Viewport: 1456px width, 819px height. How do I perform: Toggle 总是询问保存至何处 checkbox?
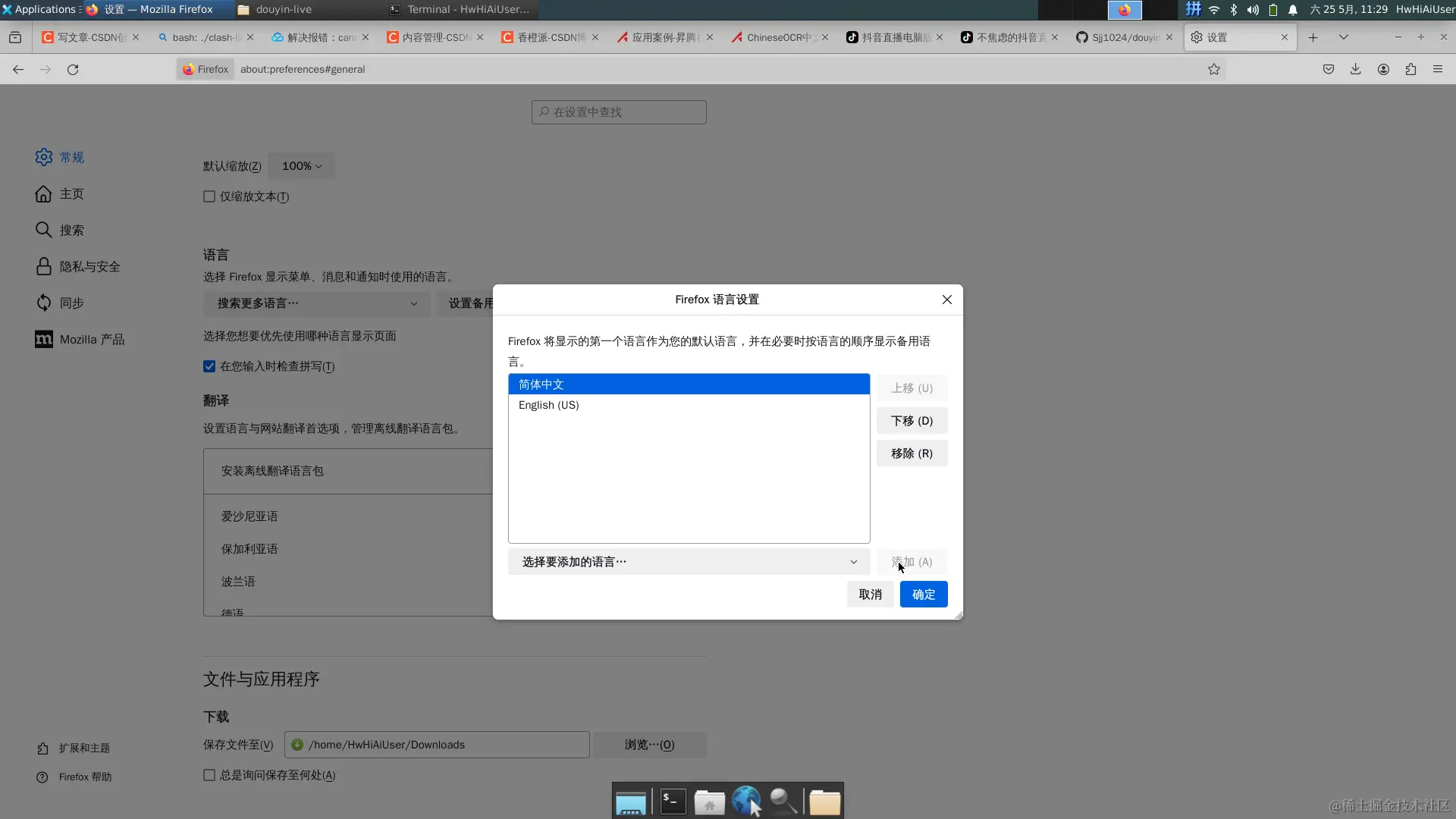click(209, 775)
